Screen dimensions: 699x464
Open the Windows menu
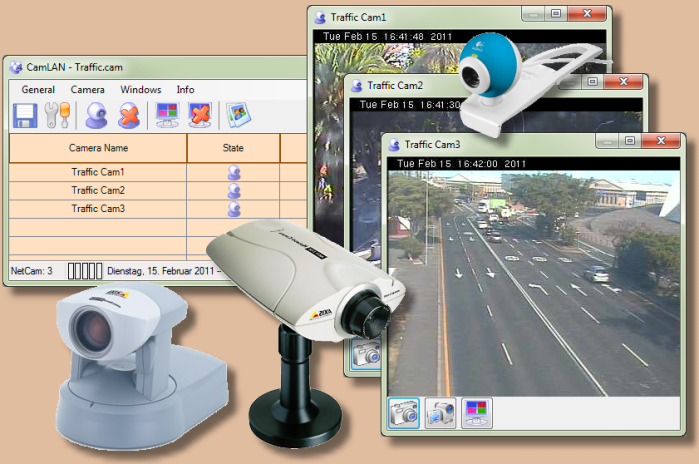(x=140, y=90)
